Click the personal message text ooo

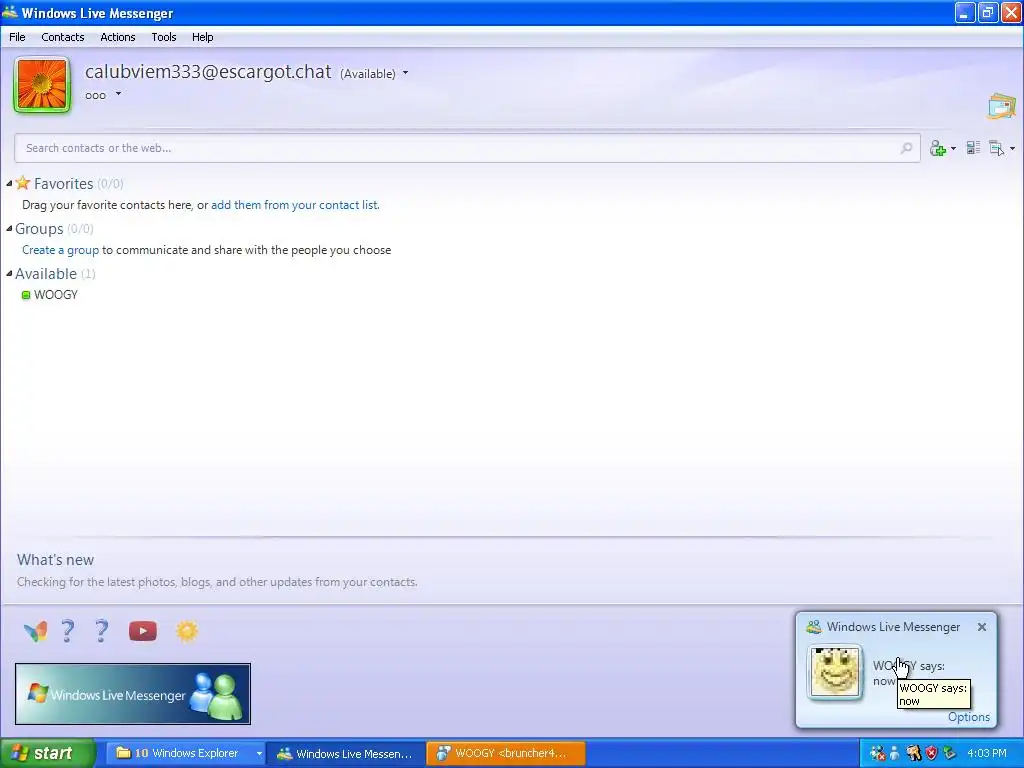[95, 95]
